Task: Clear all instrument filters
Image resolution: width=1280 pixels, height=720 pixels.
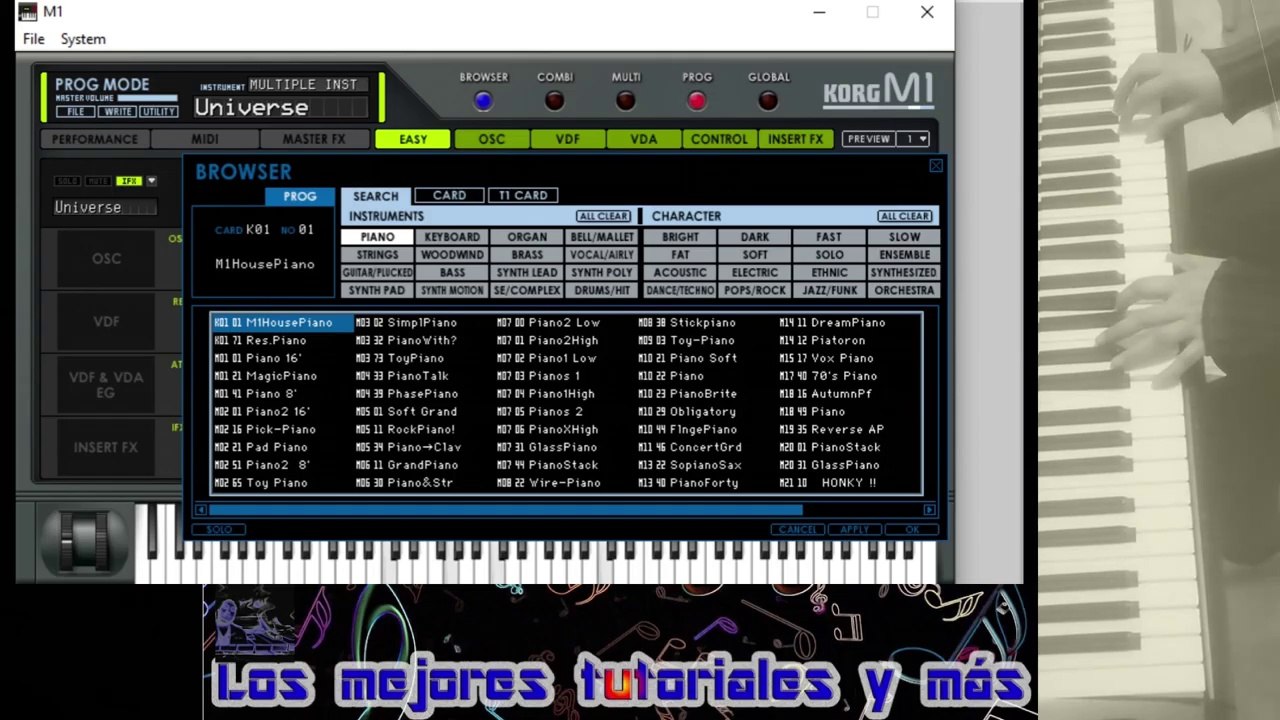Action: [x=603, y=216]
